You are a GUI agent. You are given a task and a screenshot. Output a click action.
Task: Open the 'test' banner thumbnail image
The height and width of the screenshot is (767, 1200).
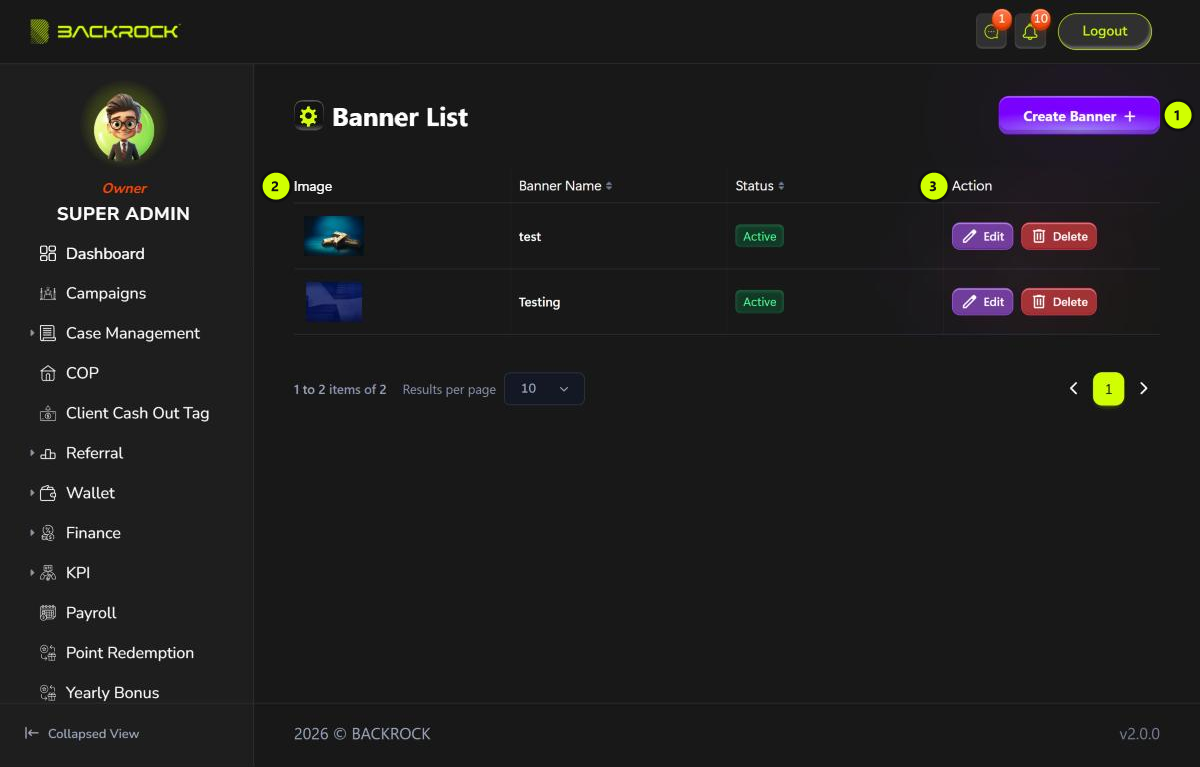(x=334, y=237)
